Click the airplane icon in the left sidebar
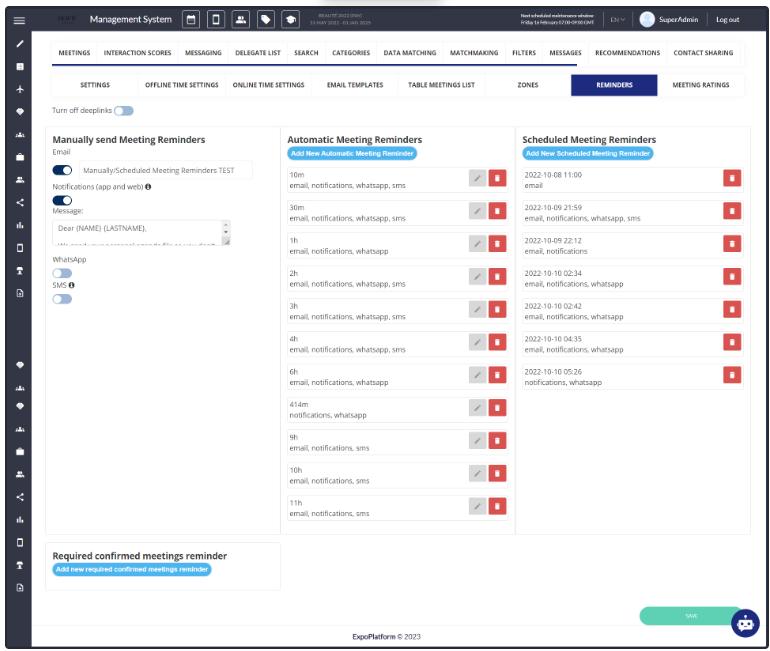The image size is (770, 651). [x=20, y=89]
